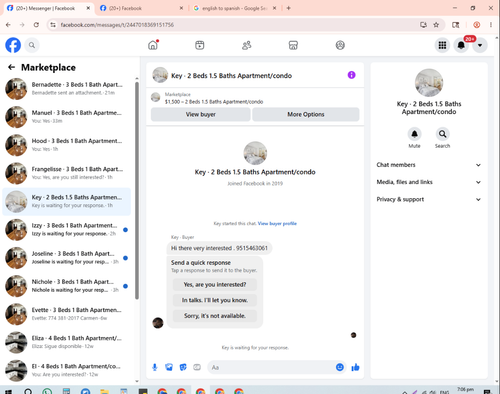Search in conversation magnifier icon

[x=442, y=134]
